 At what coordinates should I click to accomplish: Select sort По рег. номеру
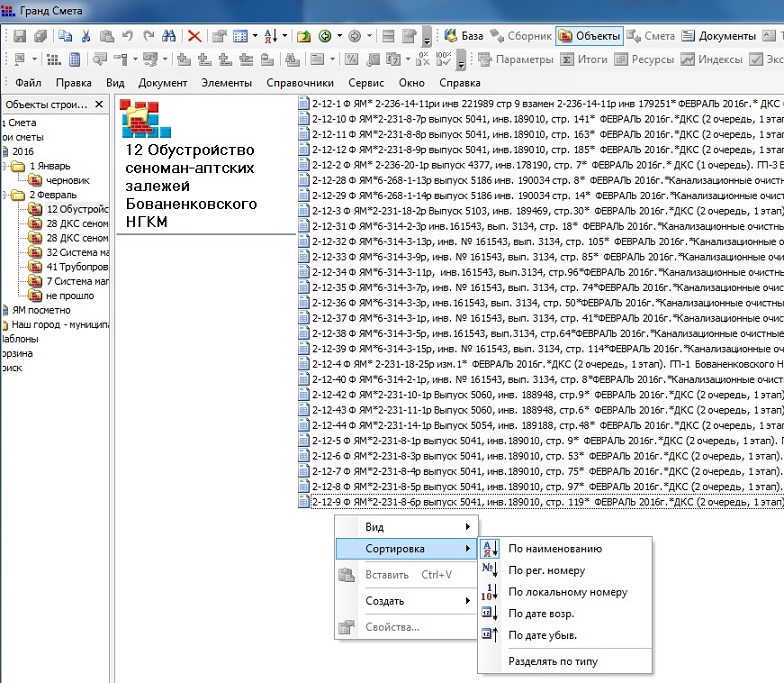[x=546, y=570]
